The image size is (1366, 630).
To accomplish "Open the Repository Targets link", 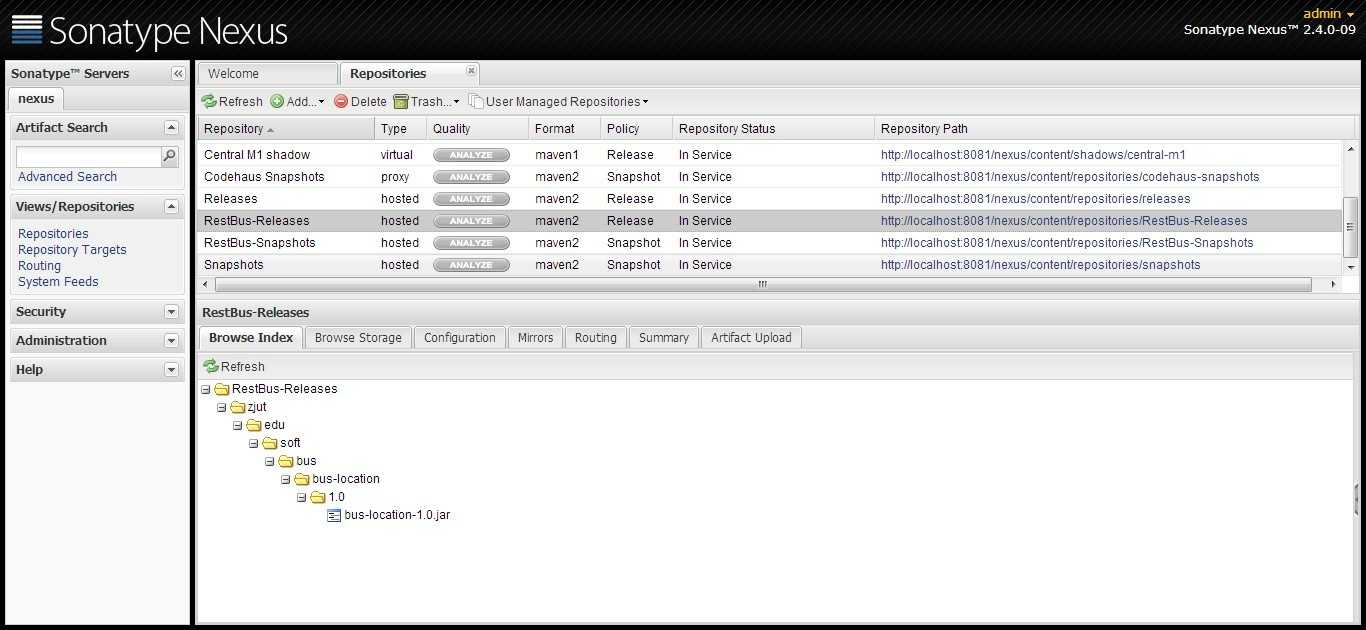I will 72,250.
